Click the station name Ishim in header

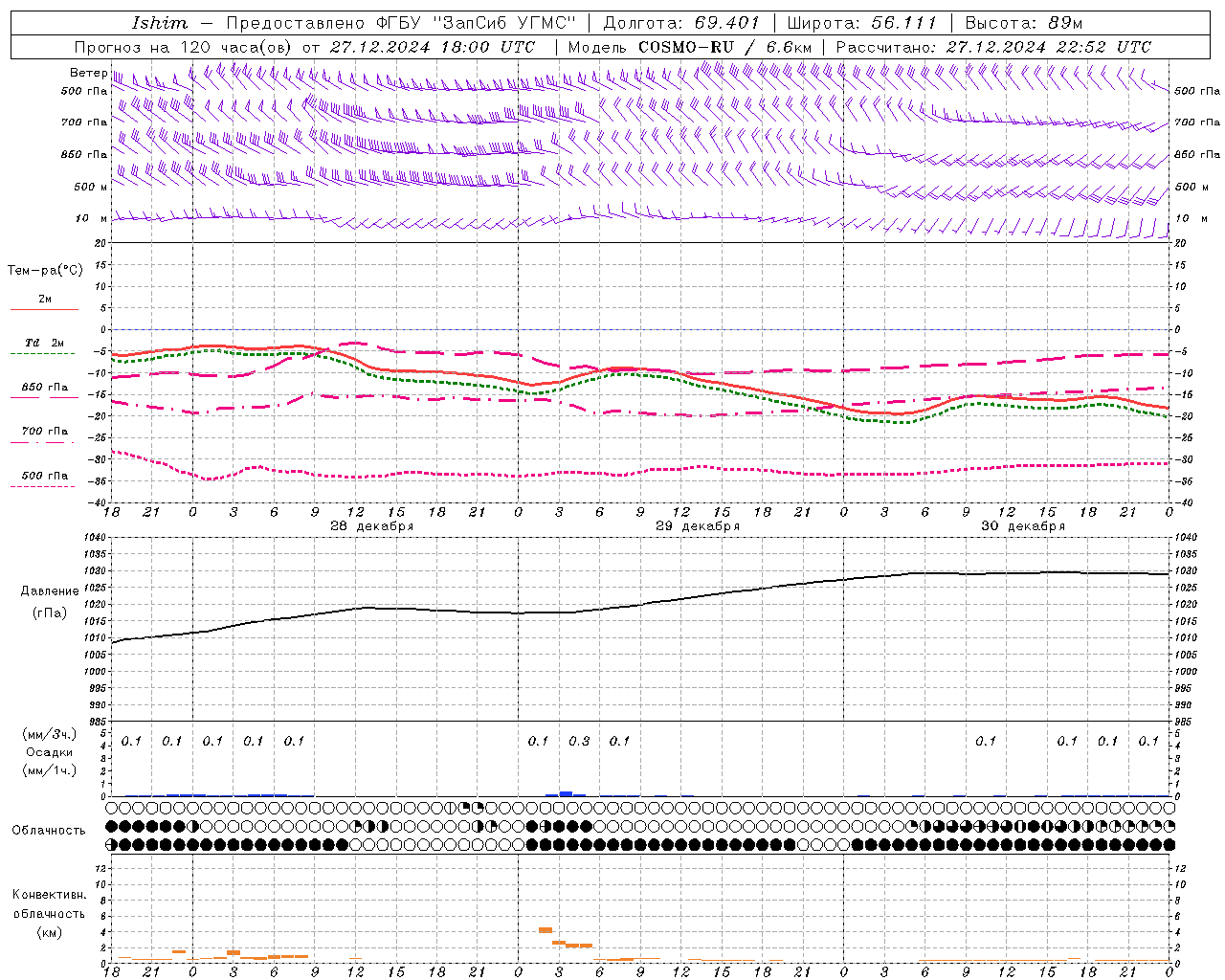160,23
